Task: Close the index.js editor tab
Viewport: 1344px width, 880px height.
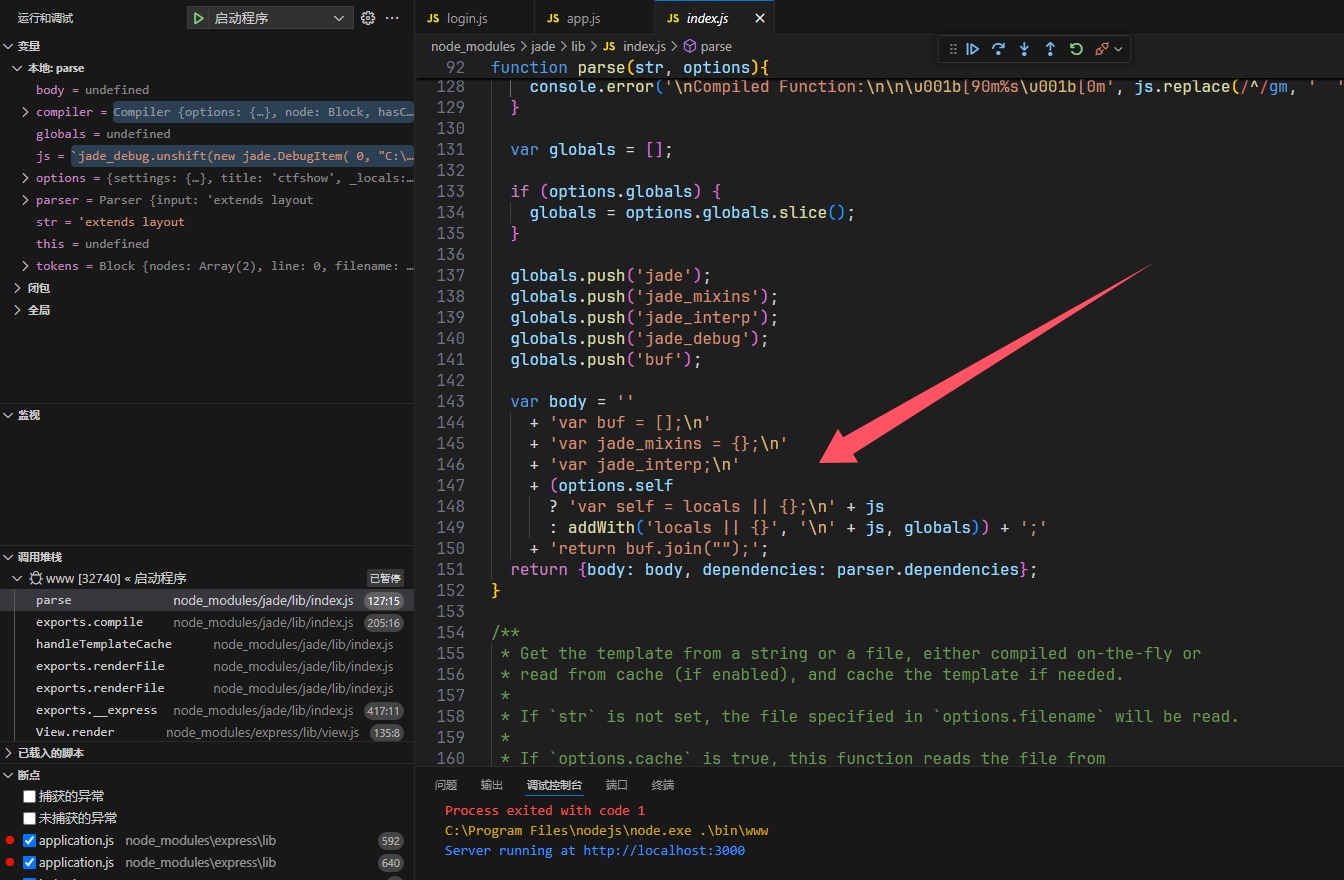Action: pyautogui.click(x=760, y=18)
